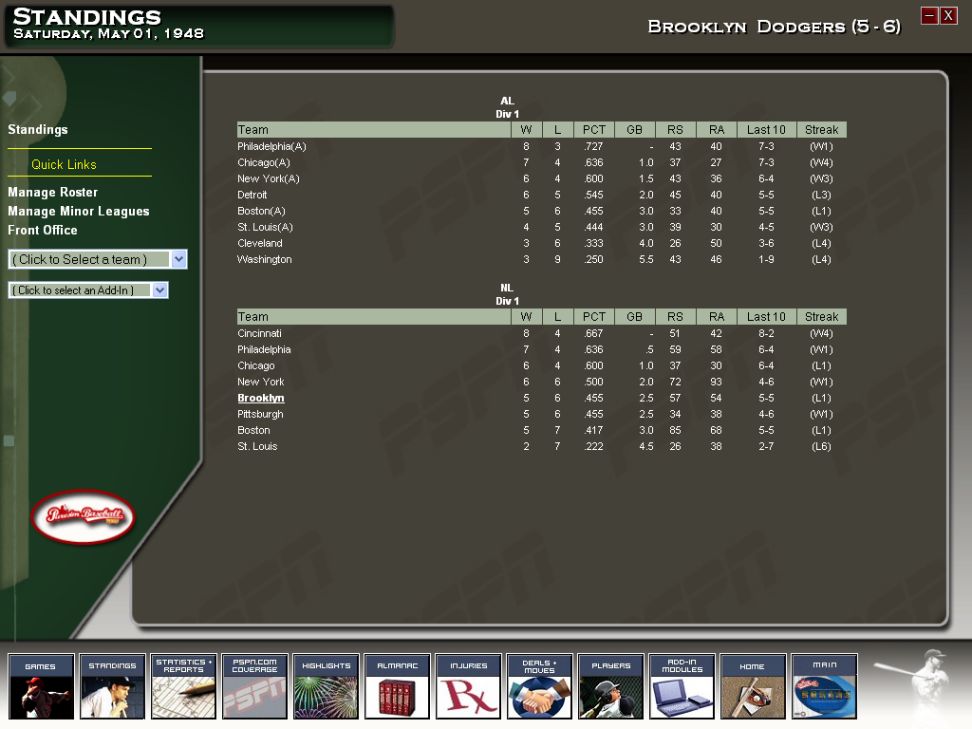Open Statistics Reports icon
Image resolution: width=972 pixels, height=729 pixels.
[x=183, y=686]
